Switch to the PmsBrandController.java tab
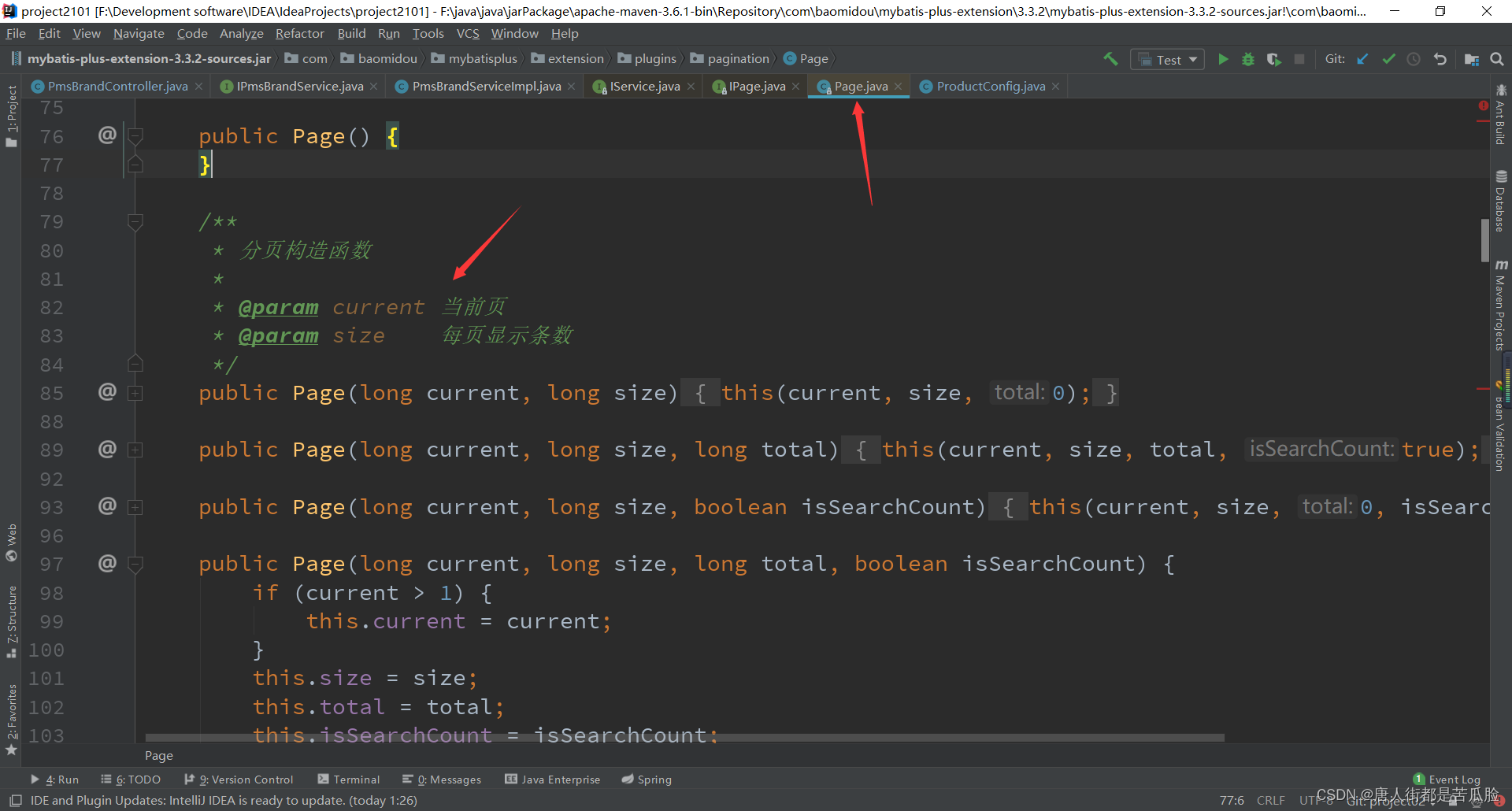The image size is (1512, 811). 117,87
